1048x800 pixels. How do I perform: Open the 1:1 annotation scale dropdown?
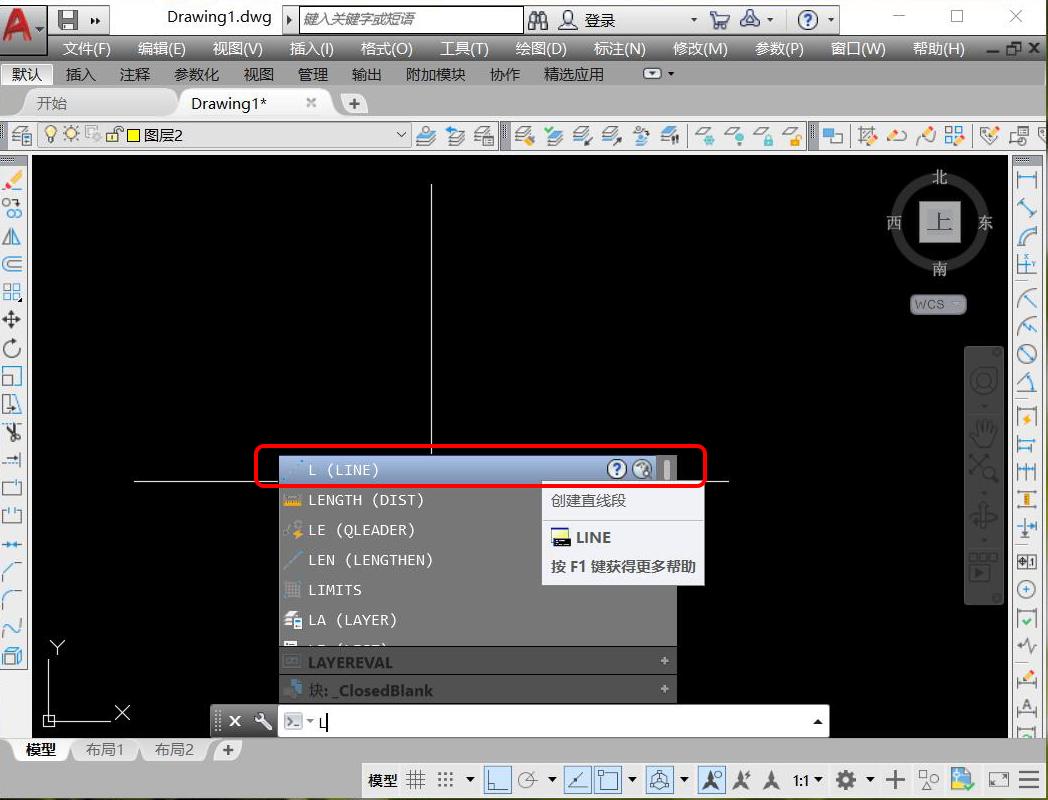point(807,780)
